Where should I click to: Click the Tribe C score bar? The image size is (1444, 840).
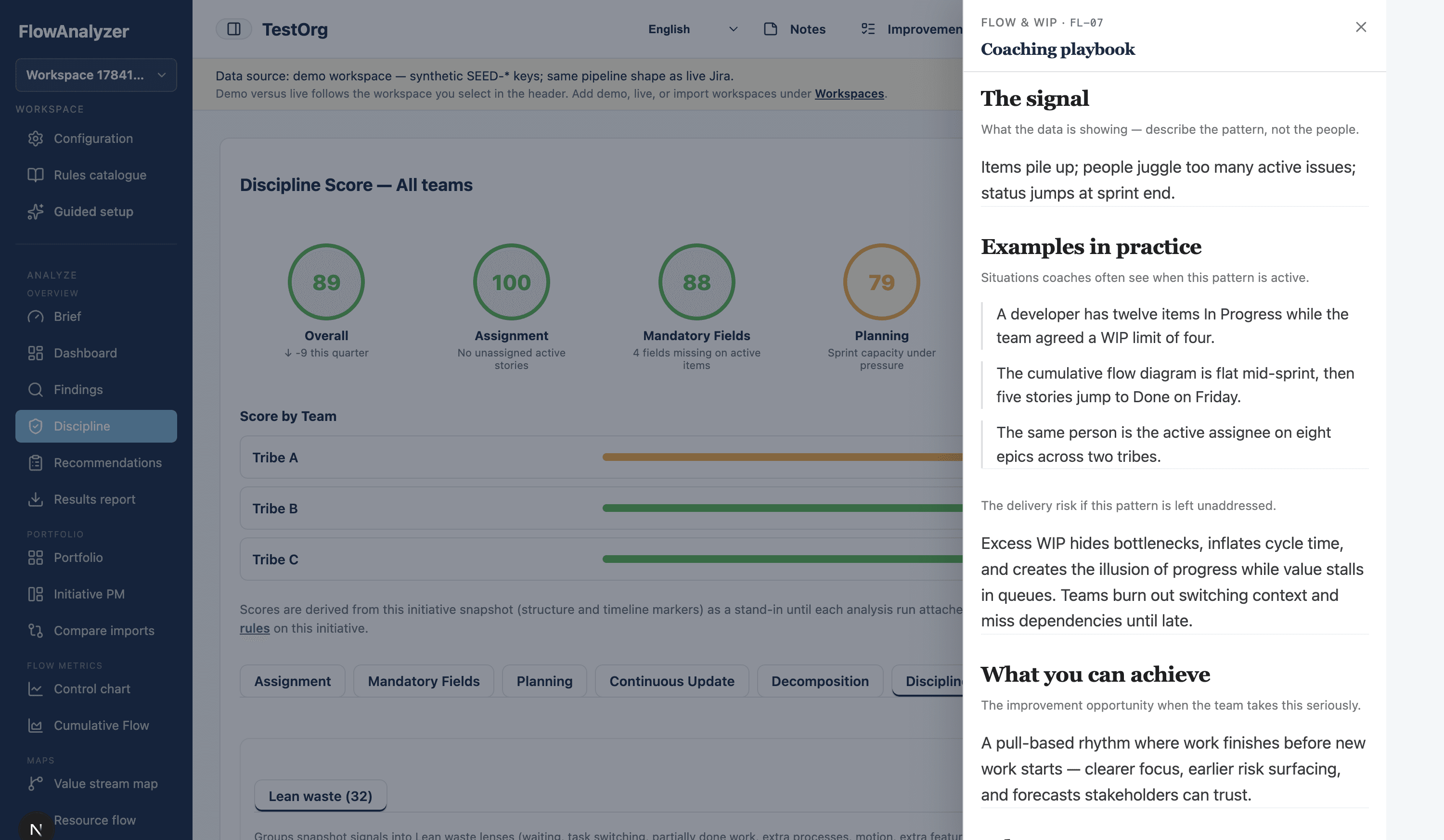pyautogui.click(x=782, y=559)
